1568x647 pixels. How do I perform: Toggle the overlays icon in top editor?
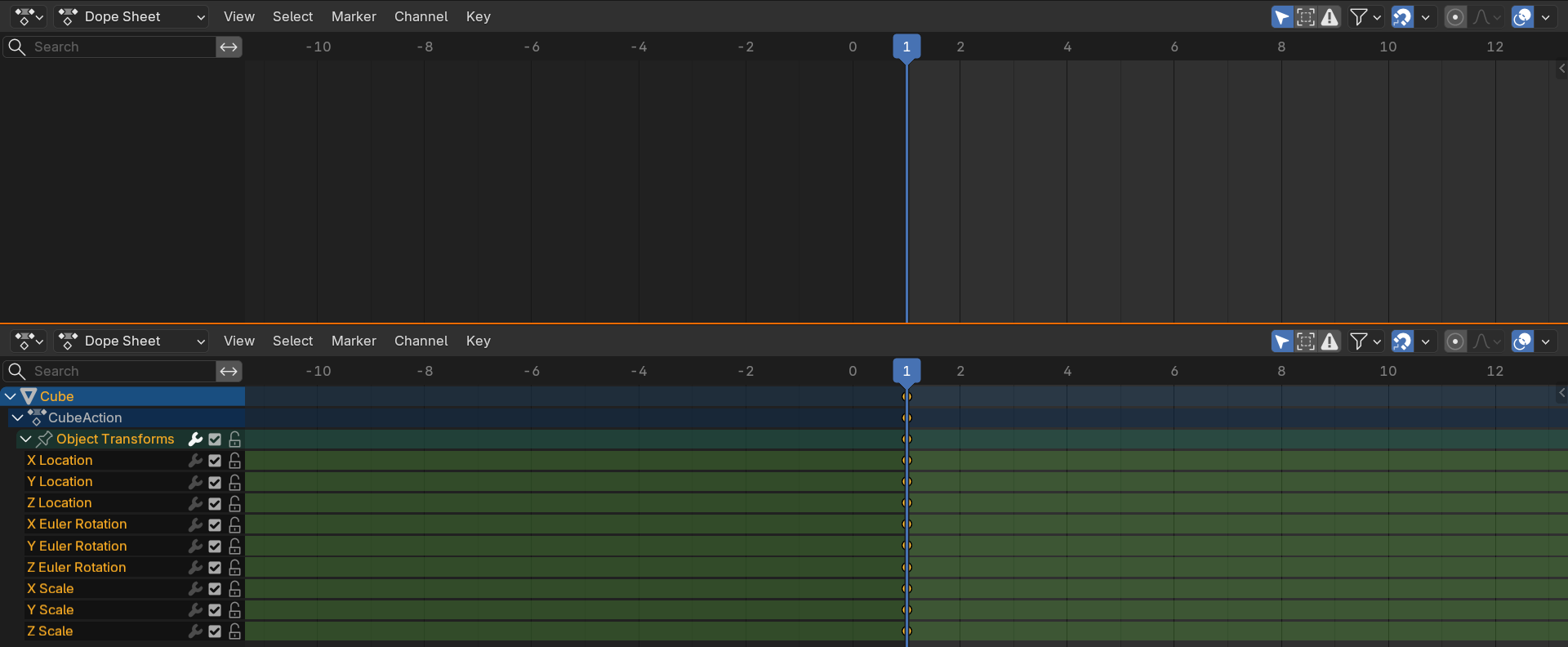pos(1522,16)
